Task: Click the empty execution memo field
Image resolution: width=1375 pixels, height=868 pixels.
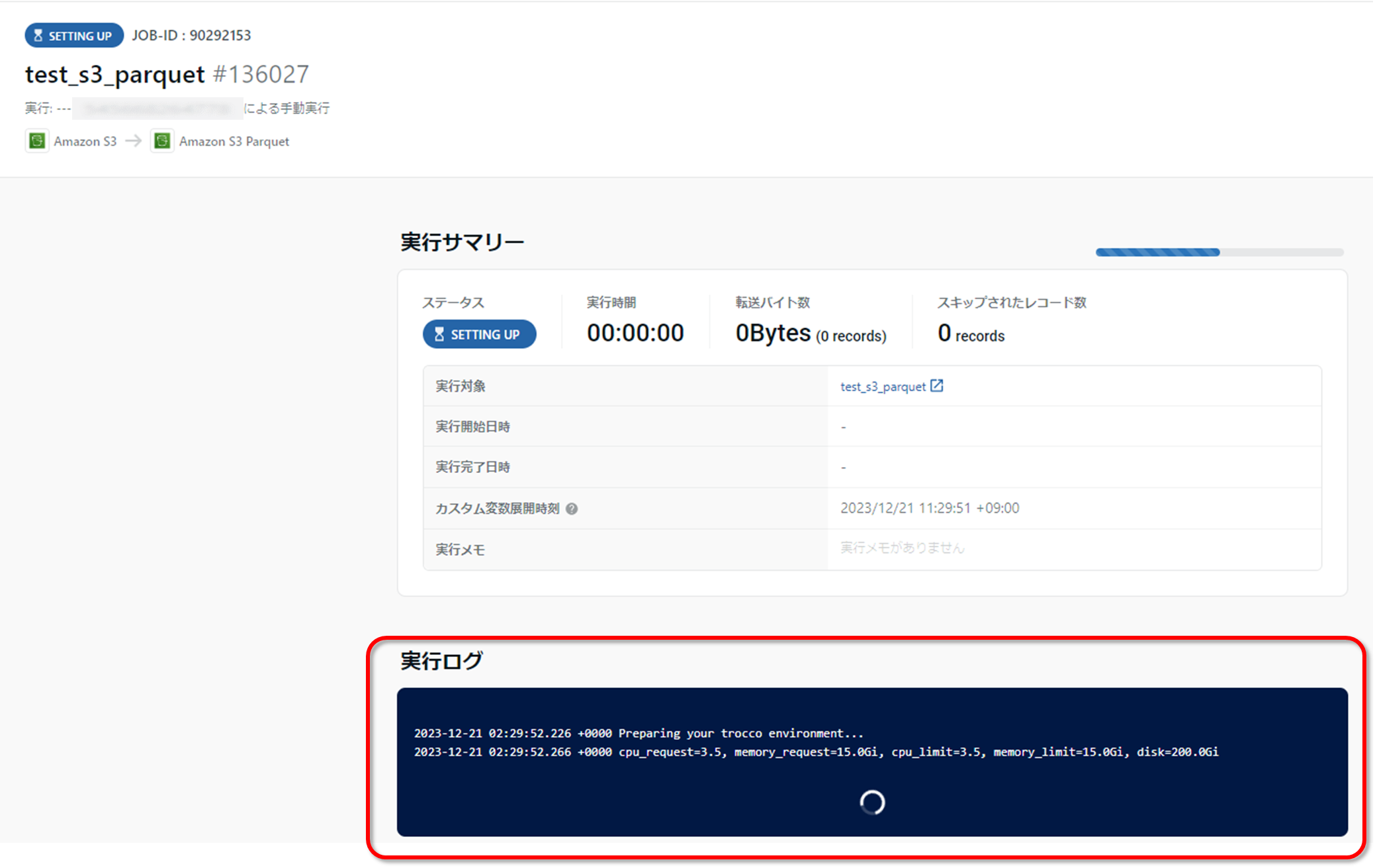Action: (902, 548)
